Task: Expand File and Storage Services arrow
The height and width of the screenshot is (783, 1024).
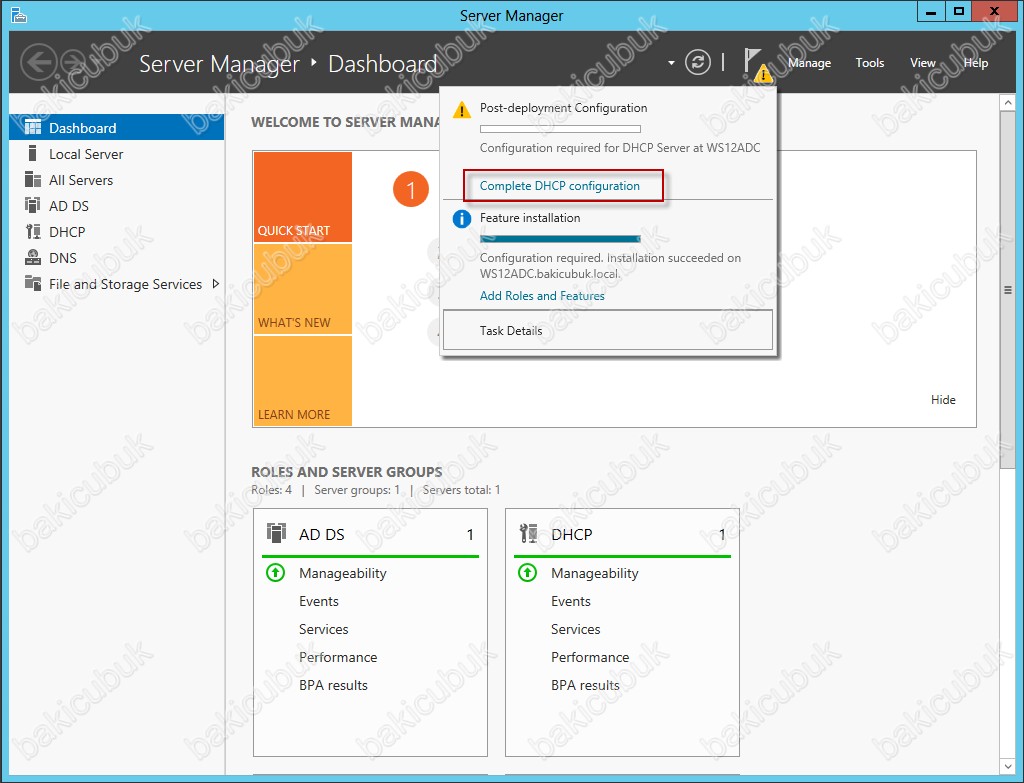Action: 216,284
